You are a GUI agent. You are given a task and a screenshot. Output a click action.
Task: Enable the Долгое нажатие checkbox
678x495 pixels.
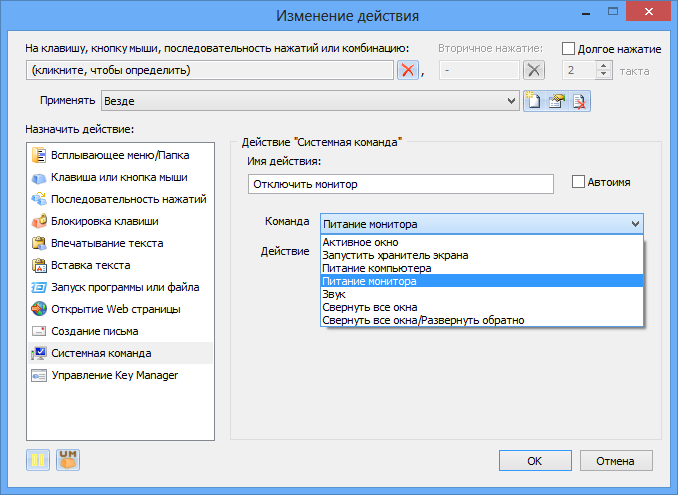[568, 48]
